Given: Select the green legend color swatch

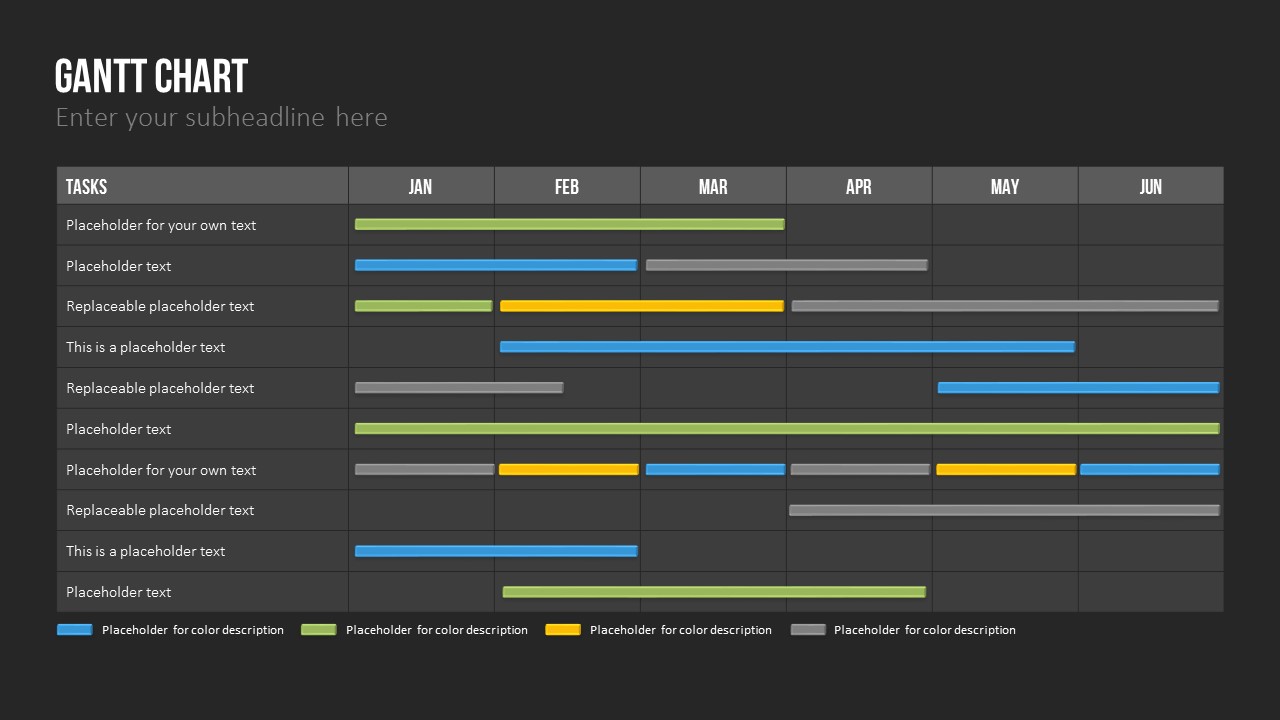Looking at the screenshot, I should 319,630.
